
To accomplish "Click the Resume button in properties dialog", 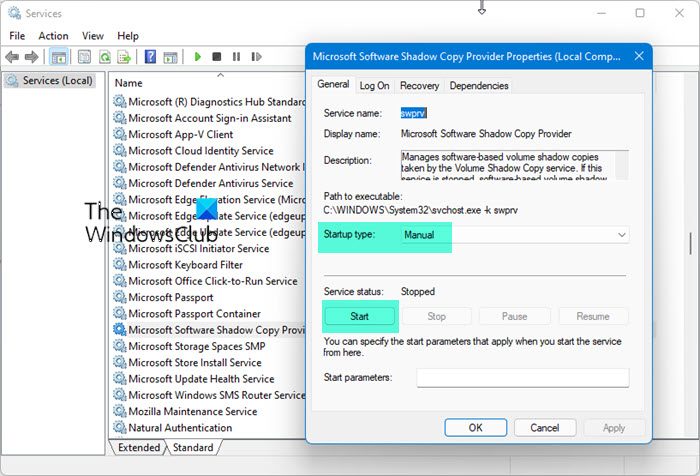I will (x=593, y=316).
